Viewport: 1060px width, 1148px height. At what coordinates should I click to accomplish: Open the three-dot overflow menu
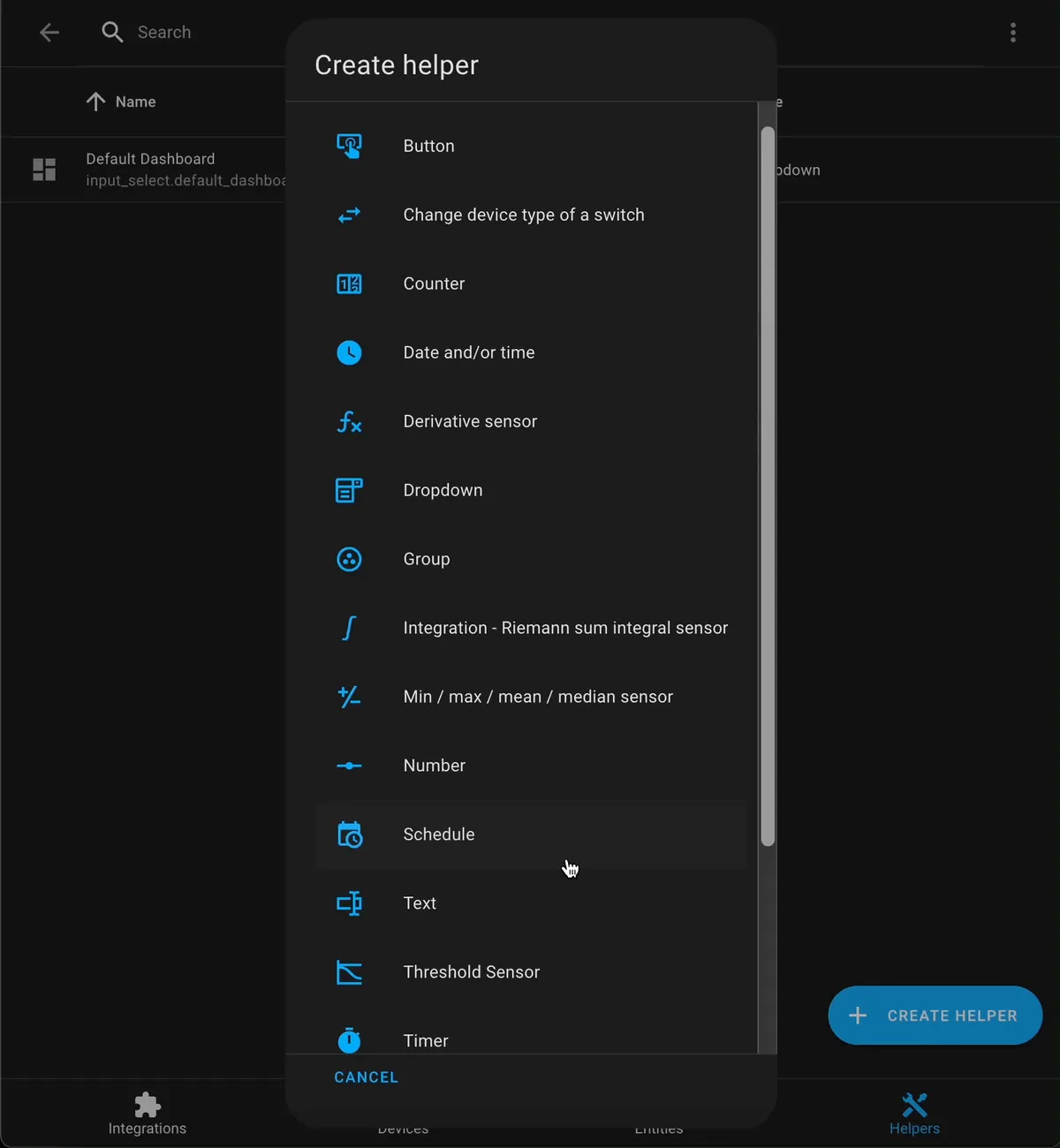coord(1013,33)
